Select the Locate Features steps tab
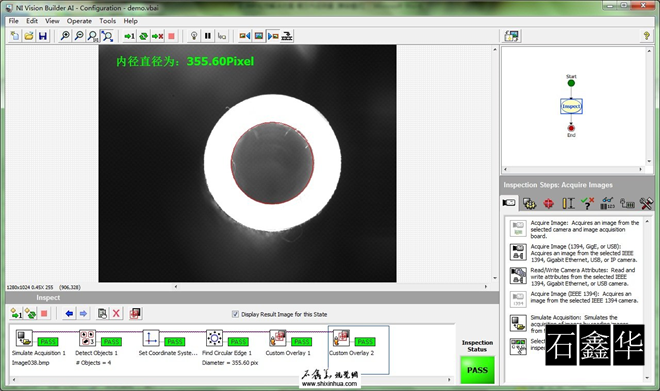This screenshot has height=391, width=660. (x=548, y=204)
